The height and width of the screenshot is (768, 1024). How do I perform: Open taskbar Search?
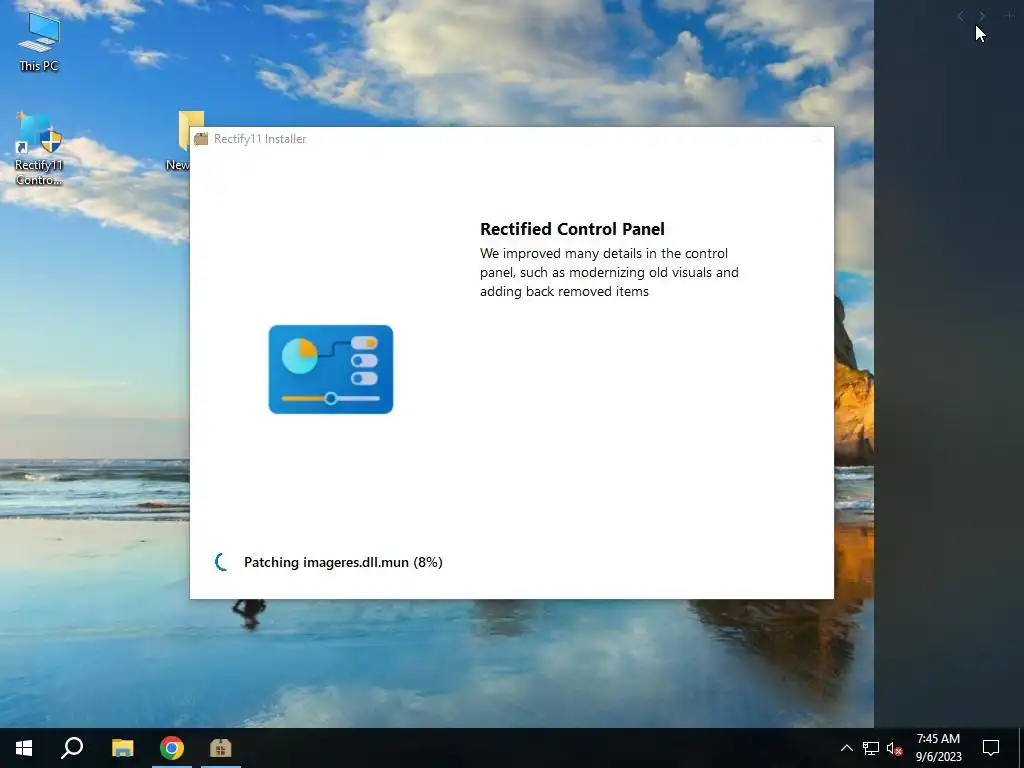(x=72, y=748)
